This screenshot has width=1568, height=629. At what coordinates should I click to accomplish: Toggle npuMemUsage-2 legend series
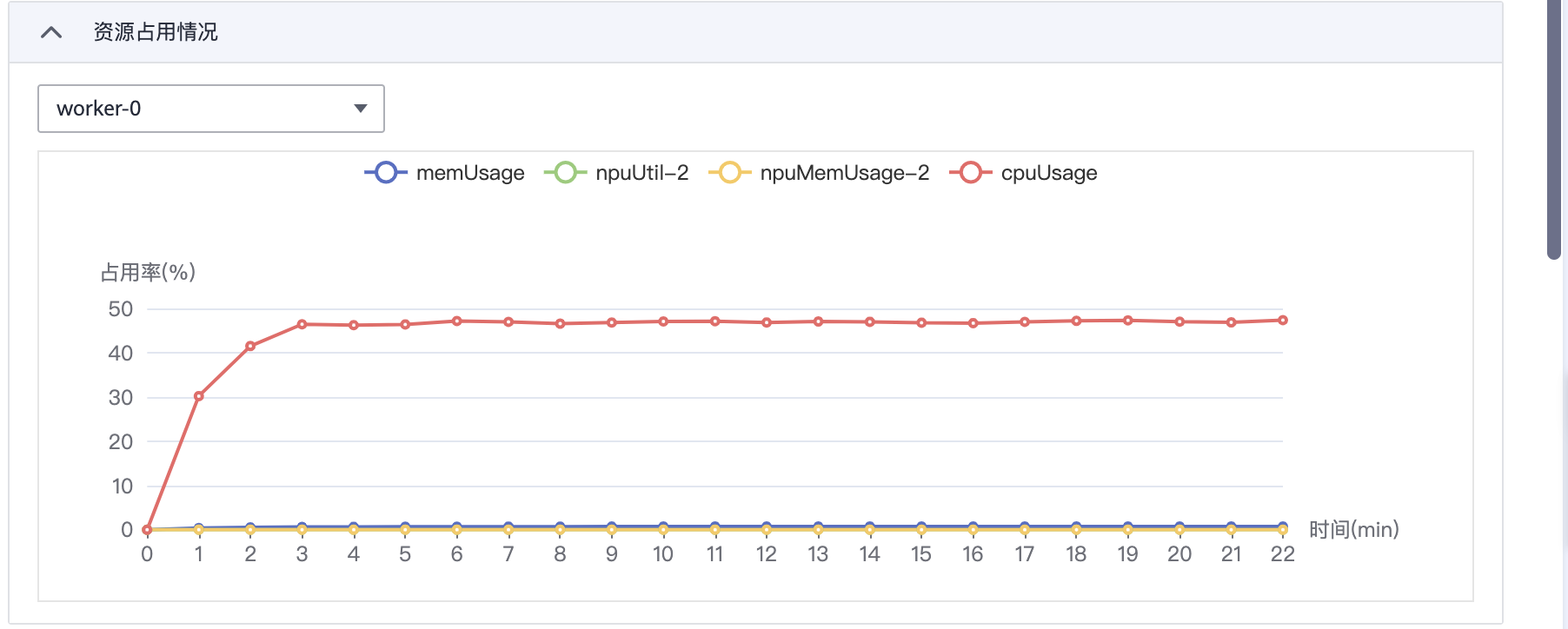click(x=844, y=173)
